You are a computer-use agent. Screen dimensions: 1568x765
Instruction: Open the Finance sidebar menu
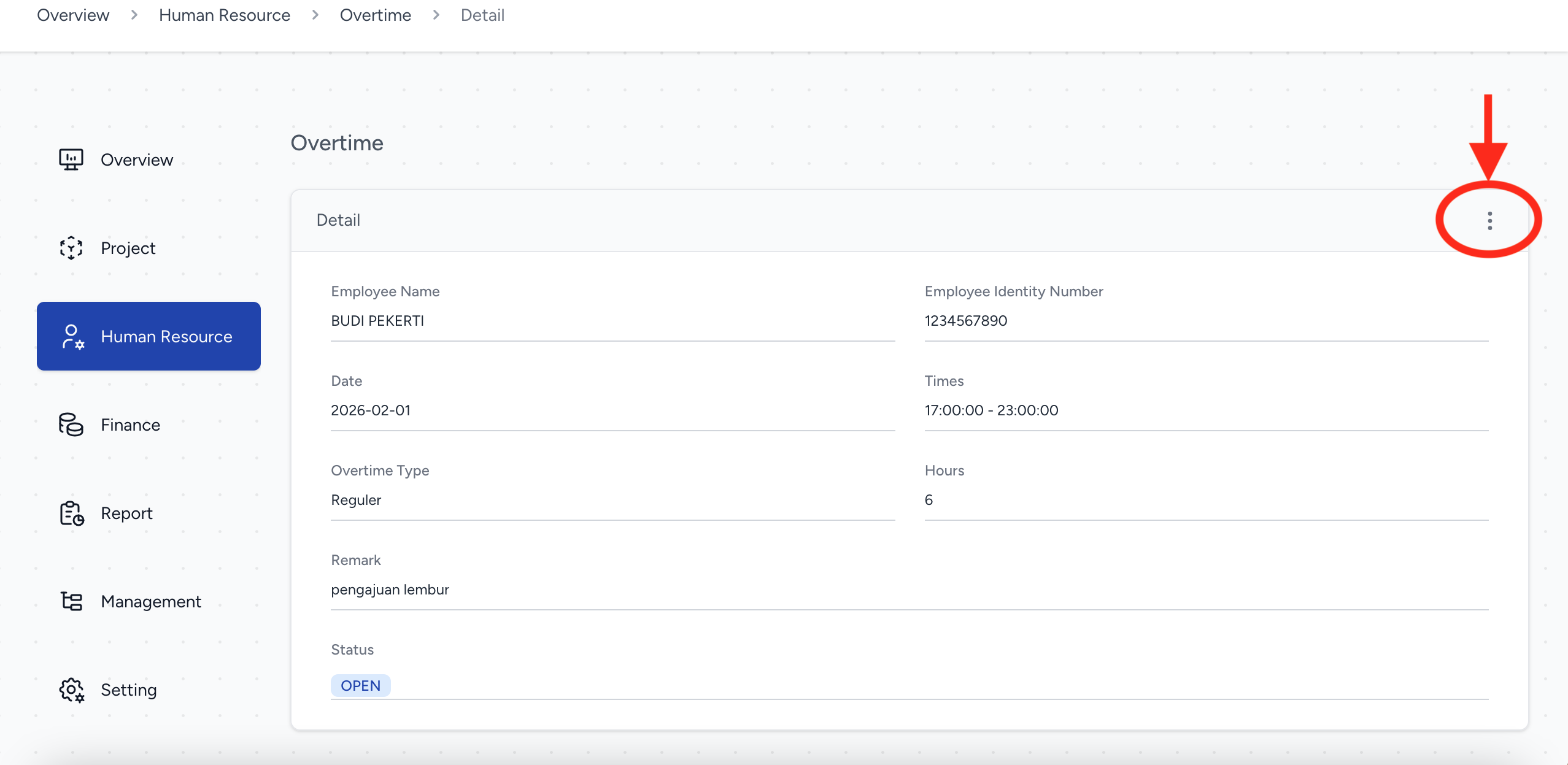coord(130,425)
